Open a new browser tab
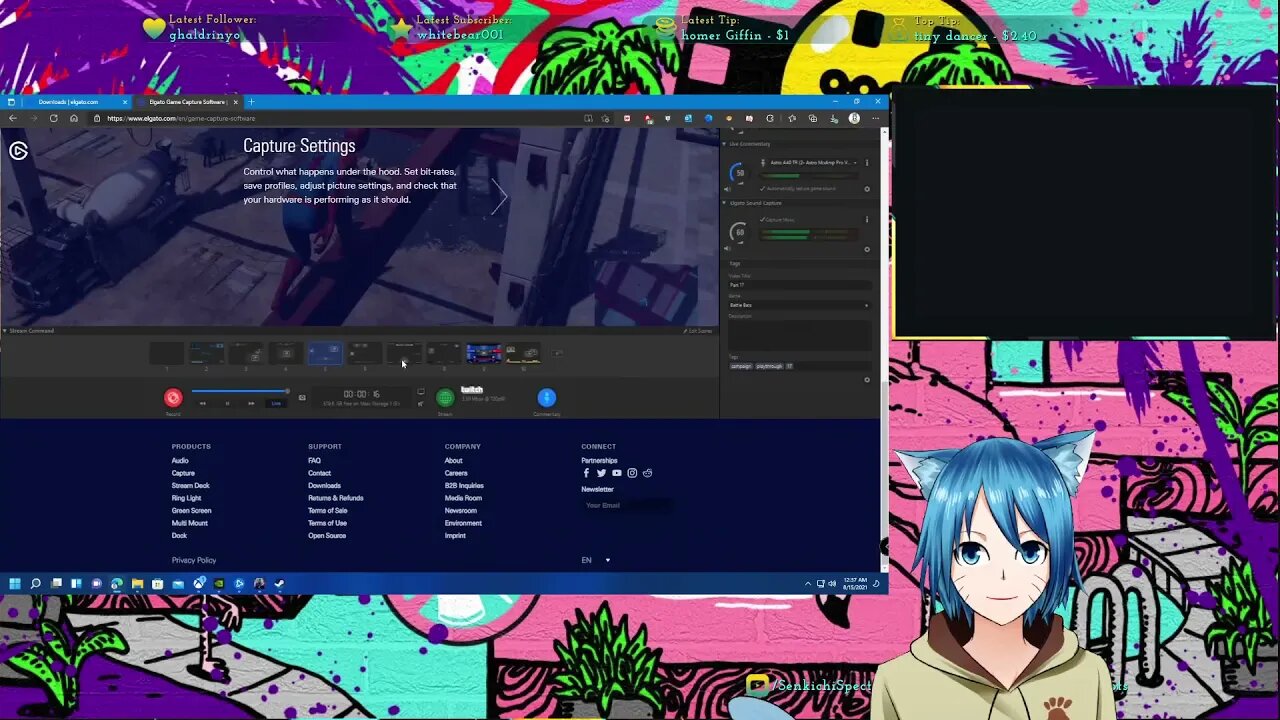 click(x=251, y=102)
